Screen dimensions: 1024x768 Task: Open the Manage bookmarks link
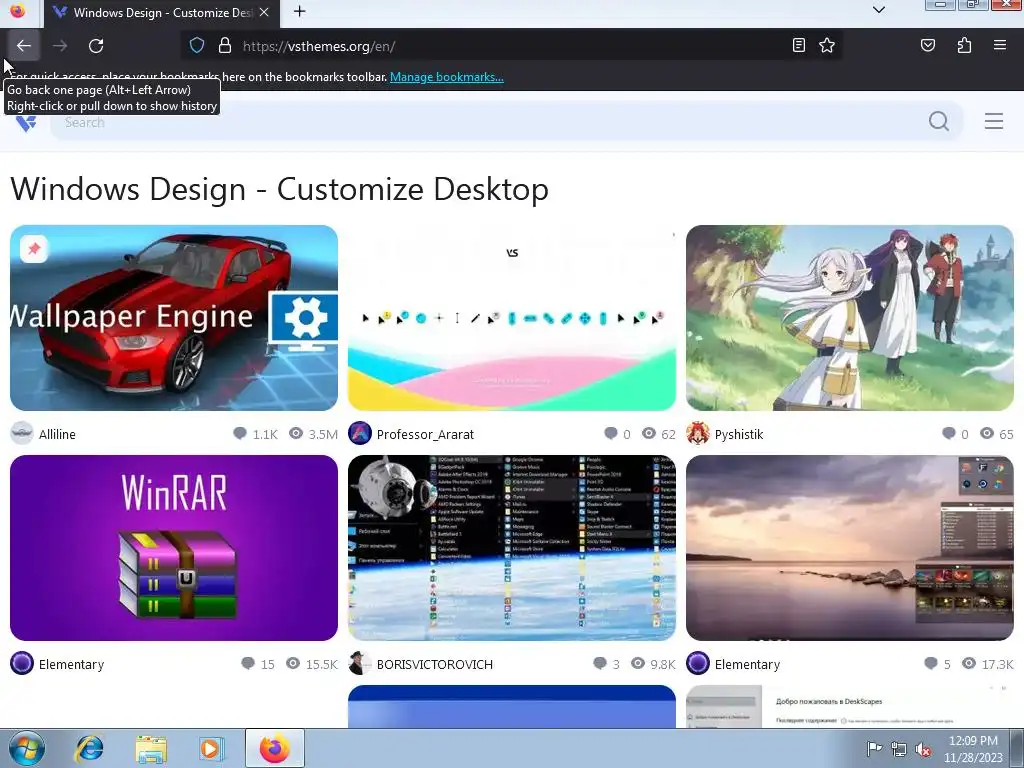447,77
